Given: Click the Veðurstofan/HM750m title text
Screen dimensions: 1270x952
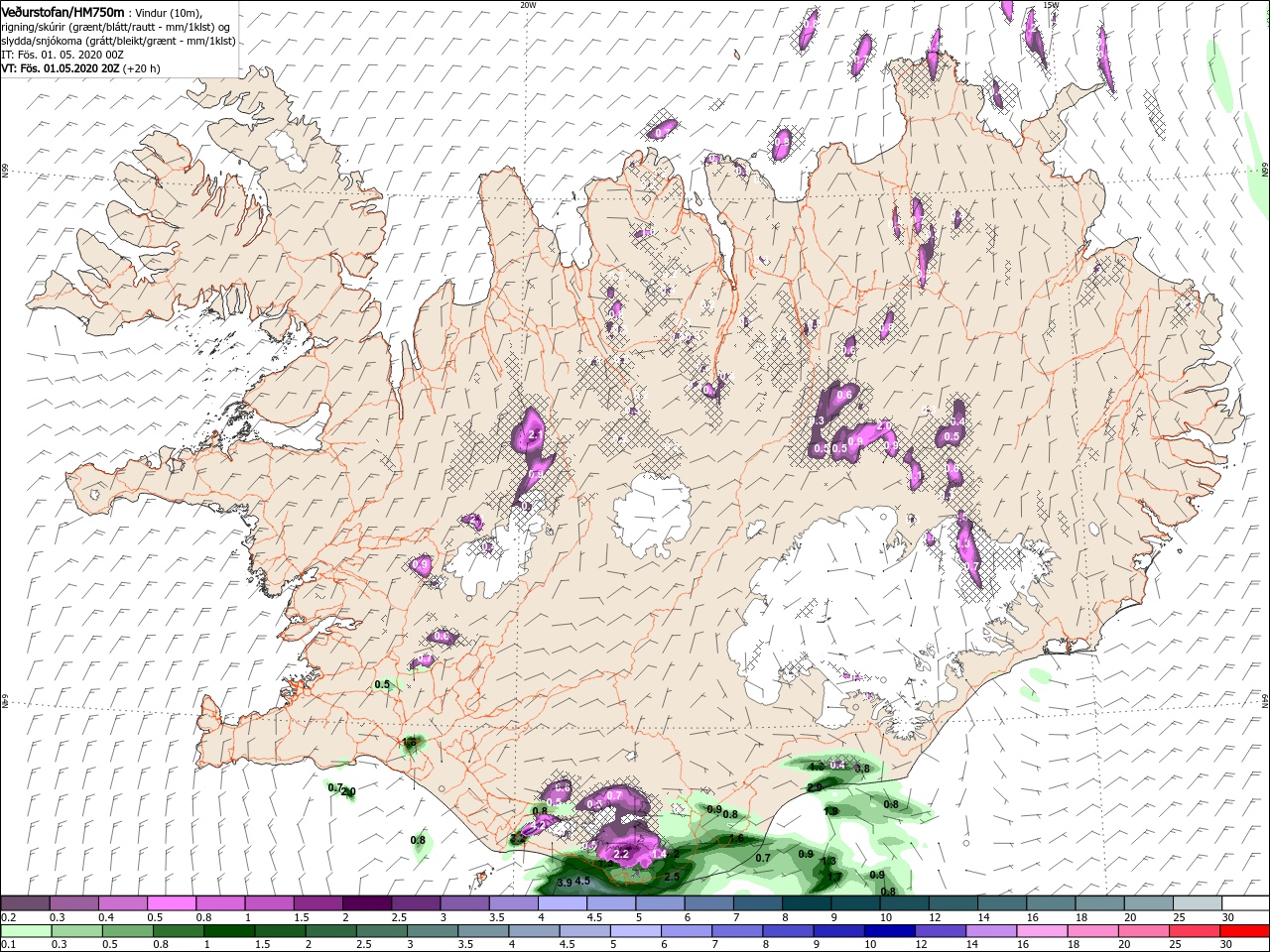Looking at the screenshot, I should tap(63, 11).
